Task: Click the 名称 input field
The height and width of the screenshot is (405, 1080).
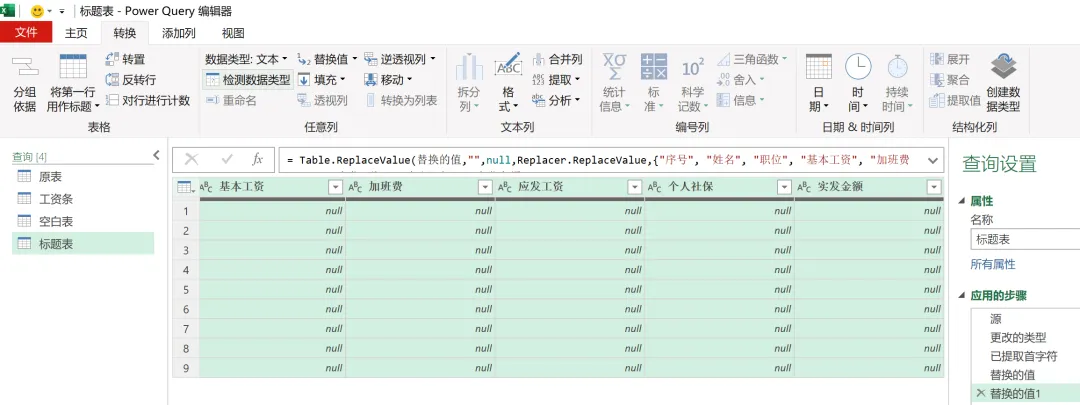Action: point(1025,239)
